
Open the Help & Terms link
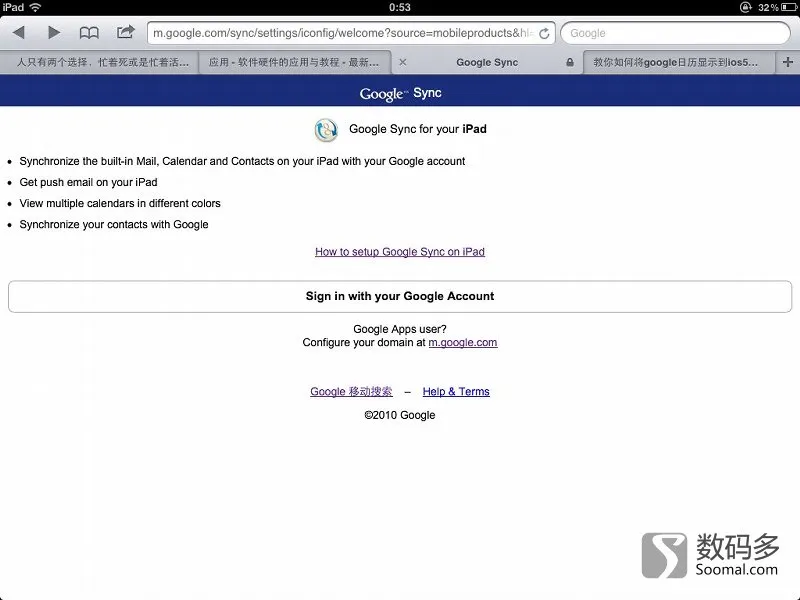(456, 391)
